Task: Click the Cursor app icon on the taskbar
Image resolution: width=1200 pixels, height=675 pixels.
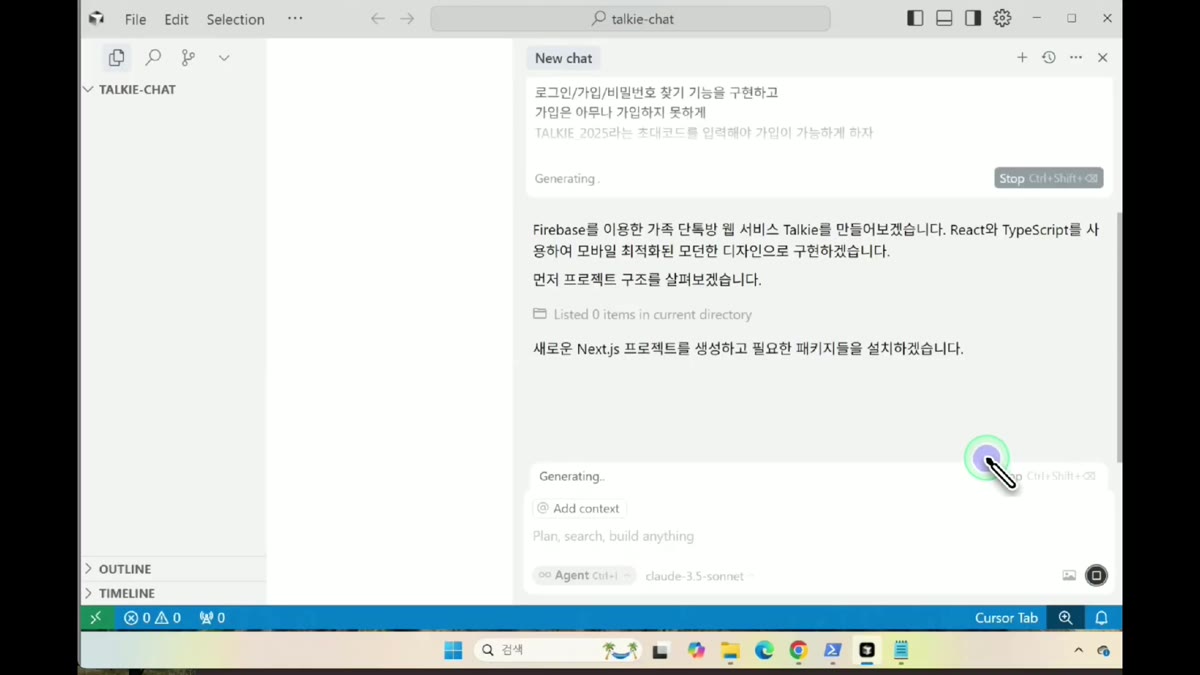Action: [867, 650]
